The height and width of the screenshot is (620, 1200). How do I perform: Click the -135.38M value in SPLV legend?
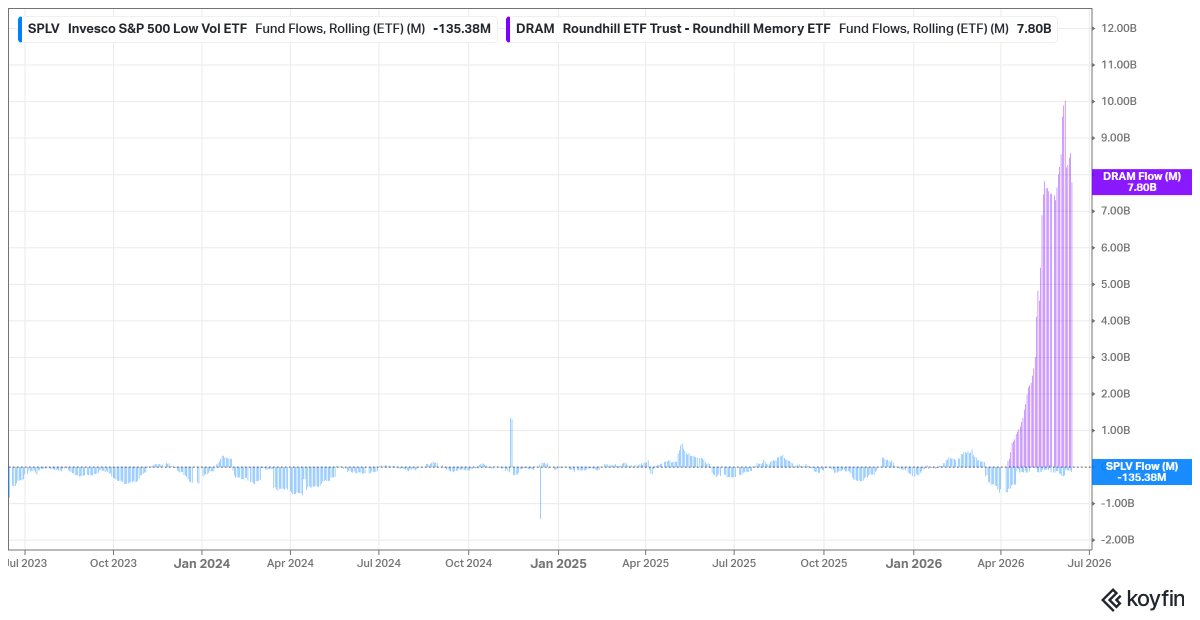point(462,29)
